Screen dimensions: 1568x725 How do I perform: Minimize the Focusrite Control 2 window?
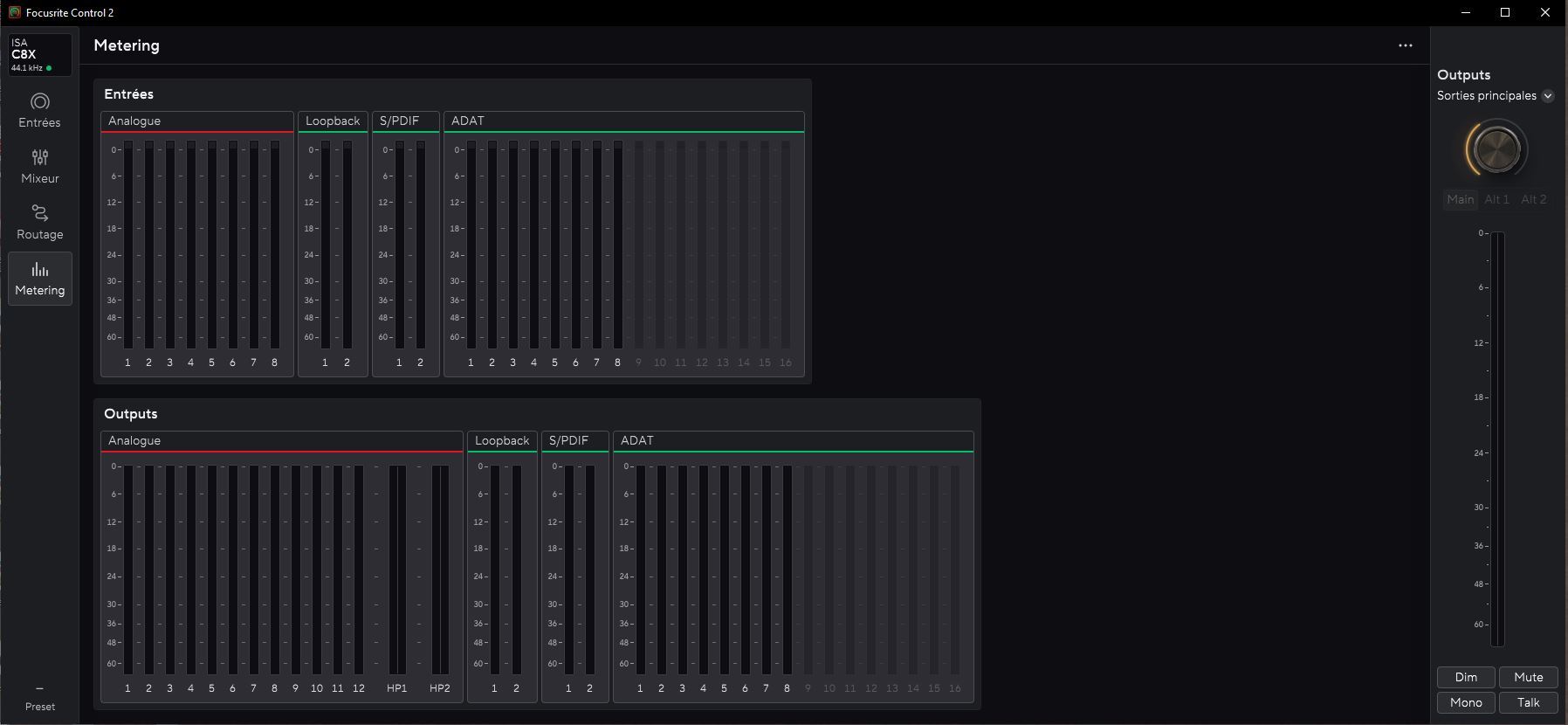pos(1466,12)
